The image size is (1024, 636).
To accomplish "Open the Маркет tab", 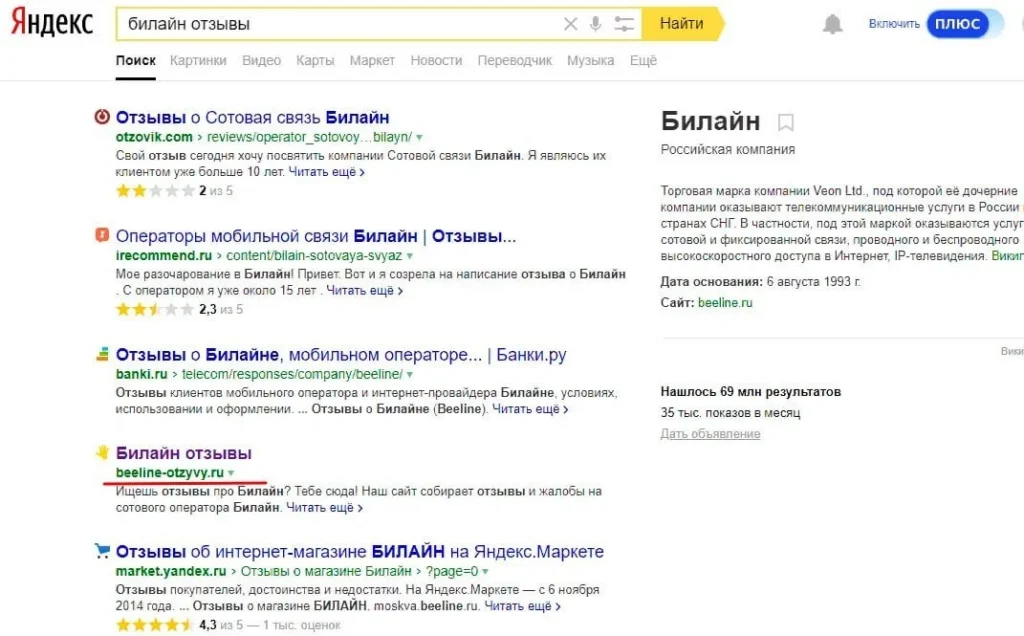I will 372,61.
